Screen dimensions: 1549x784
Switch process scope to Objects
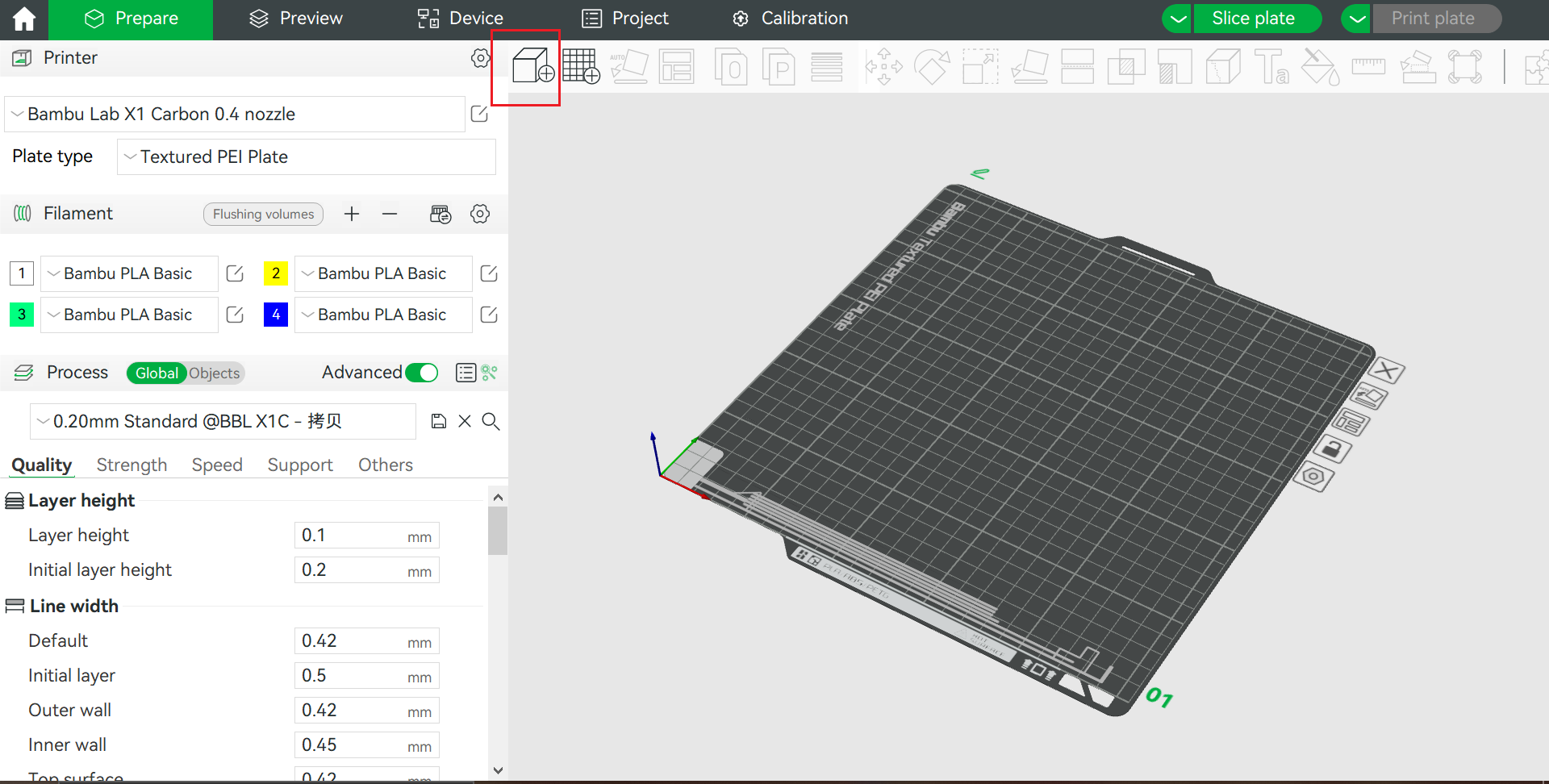[x=215, y=373]
